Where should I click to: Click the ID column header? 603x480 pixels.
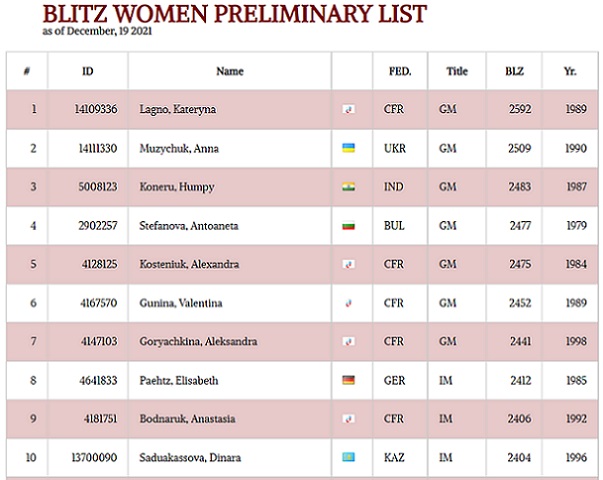coord(87,71)
